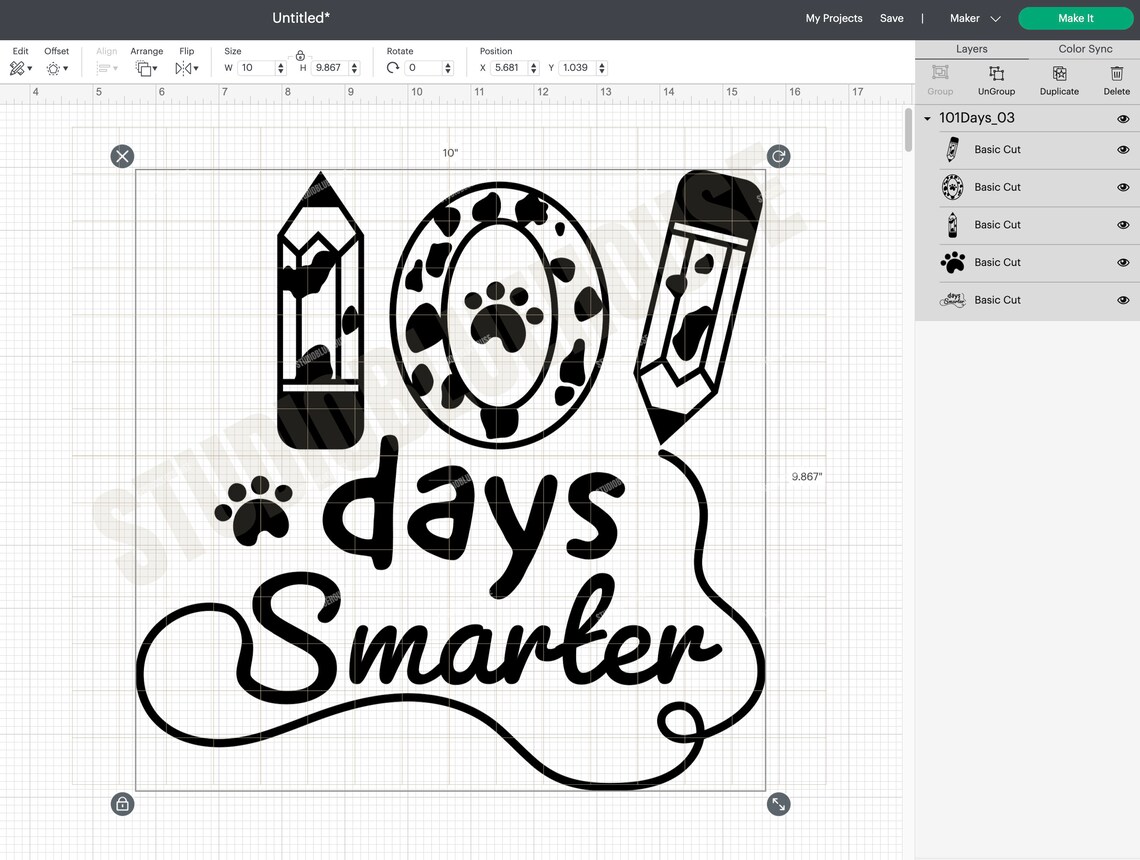Image resolution: width=1140 pixels, height=860 pixels.
Task: Open My Projects
Action: tap(834, 17)
